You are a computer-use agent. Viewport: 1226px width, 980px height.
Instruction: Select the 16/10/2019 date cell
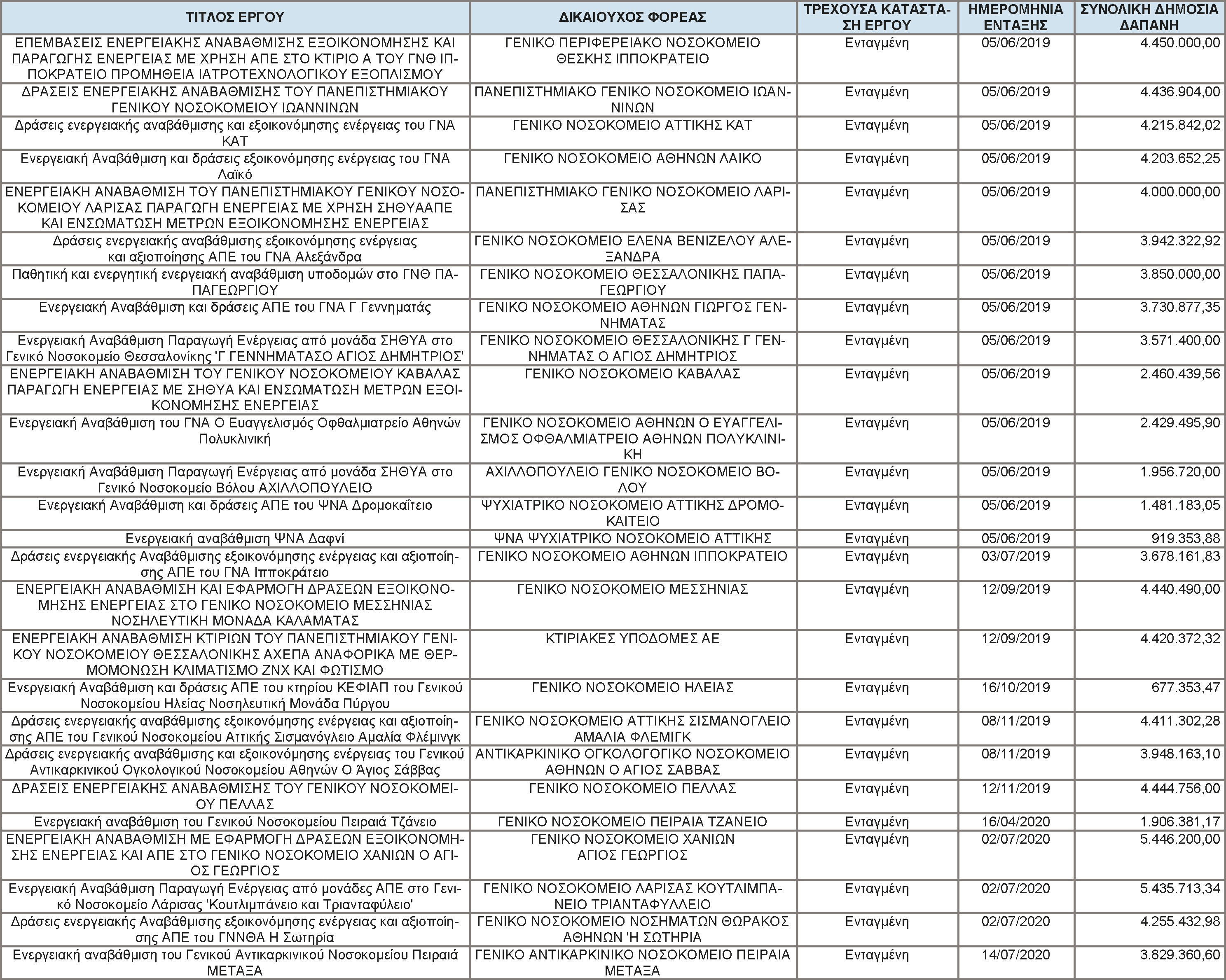1015,688
